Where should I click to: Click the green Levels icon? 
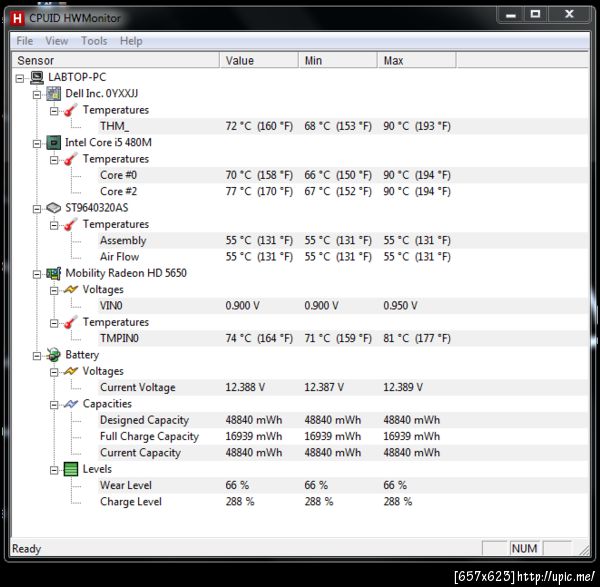point(71,469)
